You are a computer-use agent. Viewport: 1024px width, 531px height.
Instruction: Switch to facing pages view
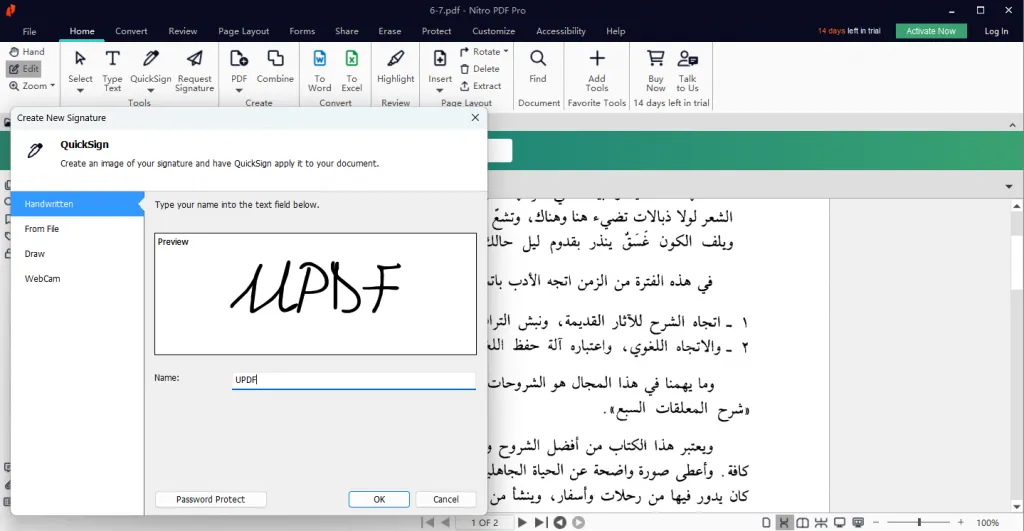(x=803, y=523)
